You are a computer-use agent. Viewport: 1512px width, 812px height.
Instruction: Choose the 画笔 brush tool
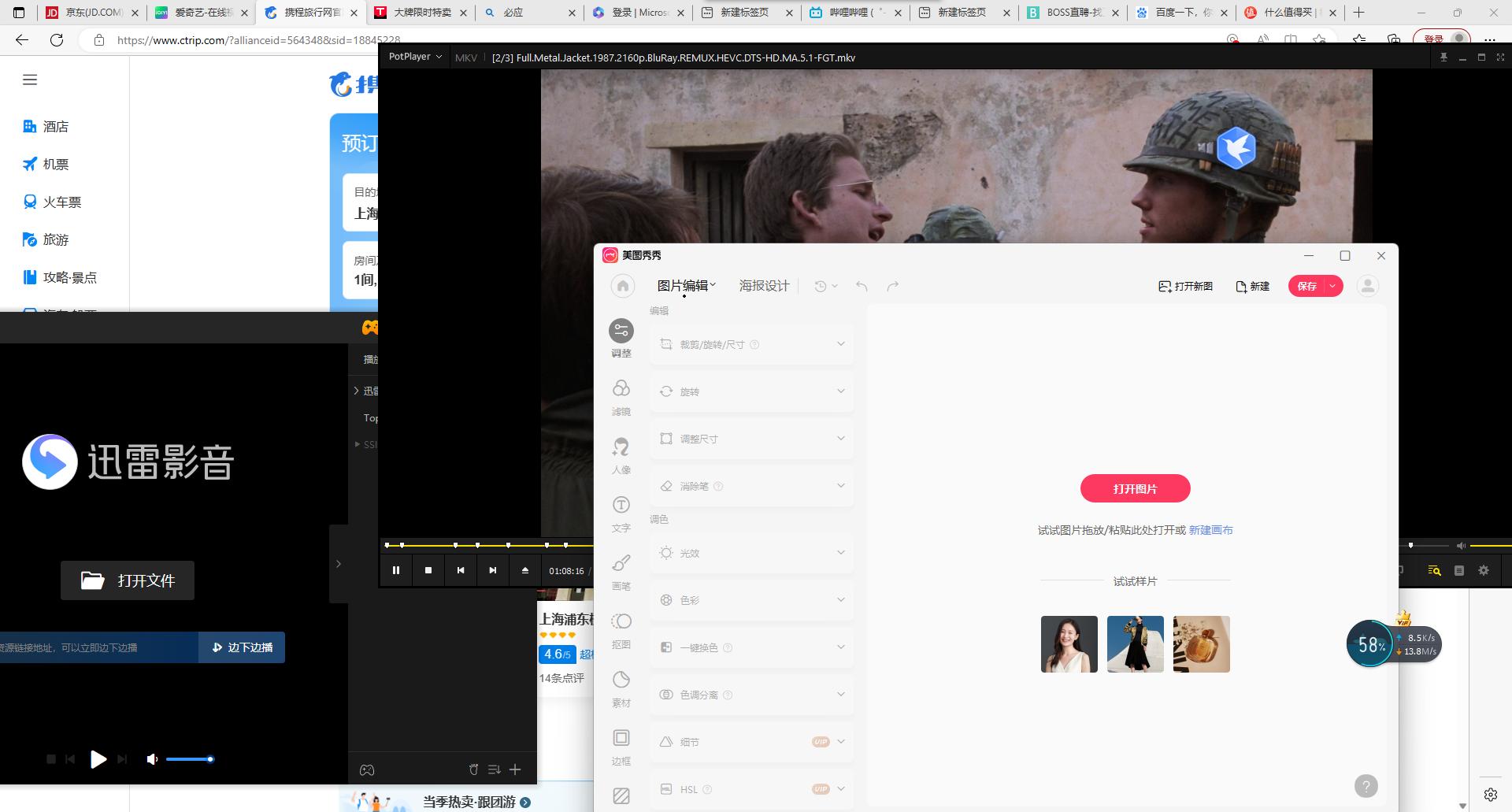621,571
